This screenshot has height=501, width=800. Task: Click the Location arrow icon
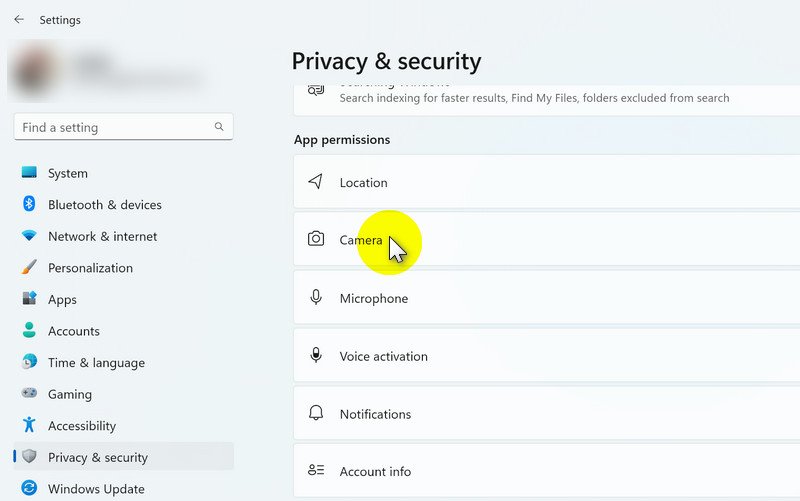pos(316,182)
